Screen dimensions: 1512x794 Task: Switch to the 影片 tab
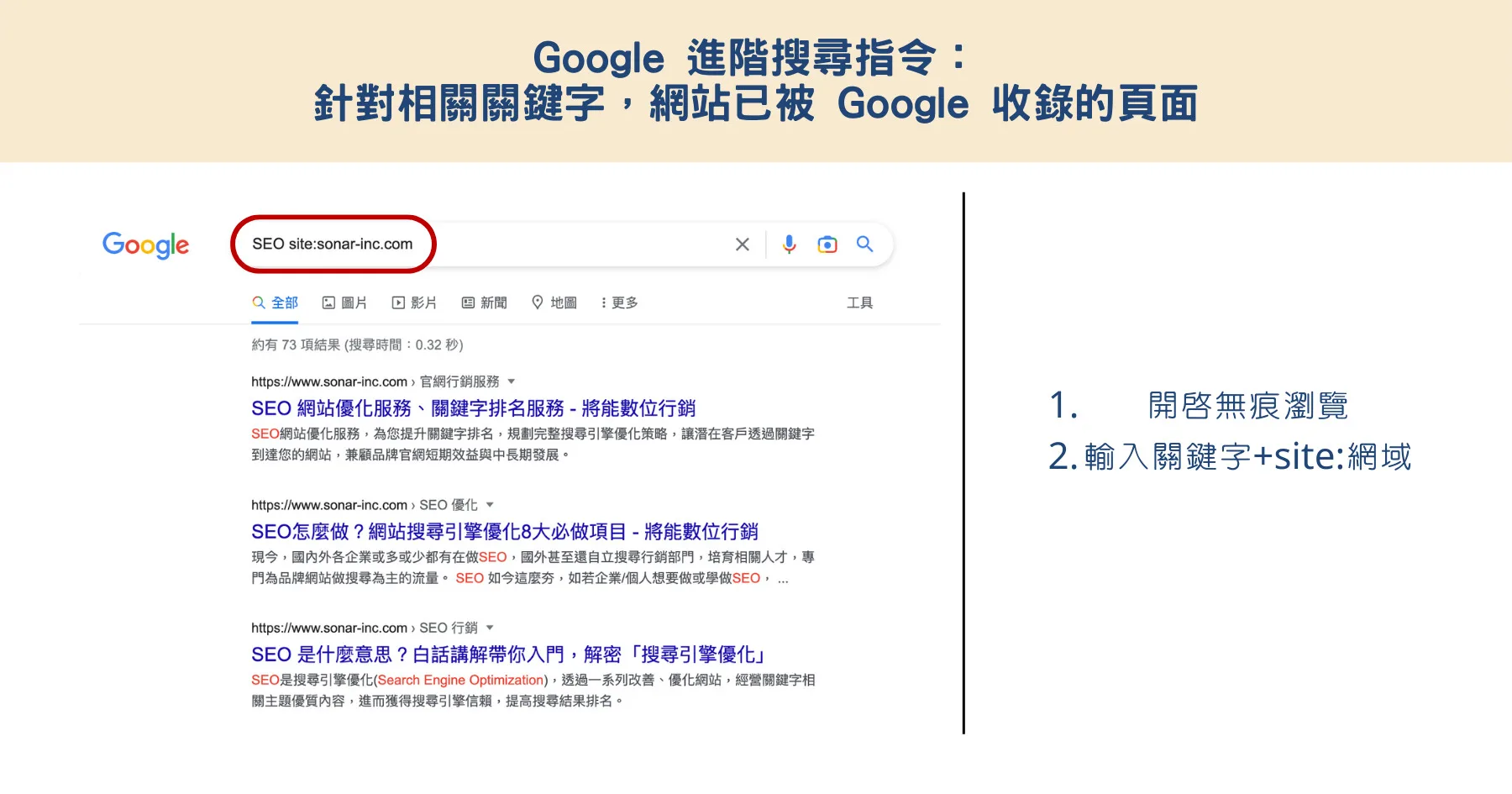415,302
